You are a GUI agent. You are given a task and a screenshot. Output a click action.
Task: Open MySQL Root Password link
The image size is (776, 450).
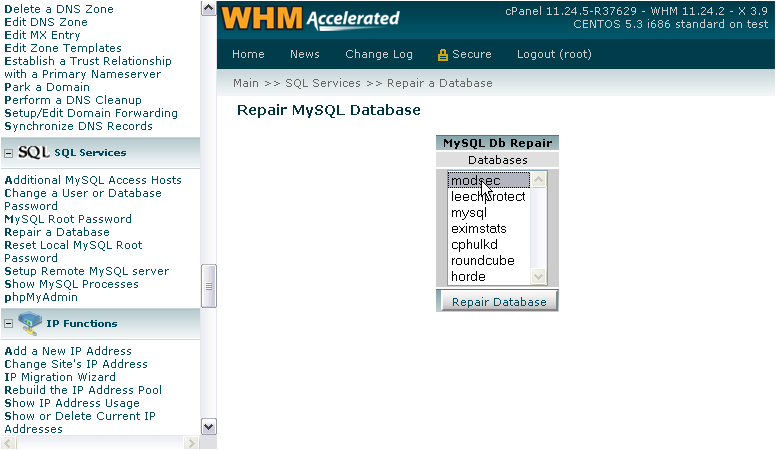[x=68, y=219]
